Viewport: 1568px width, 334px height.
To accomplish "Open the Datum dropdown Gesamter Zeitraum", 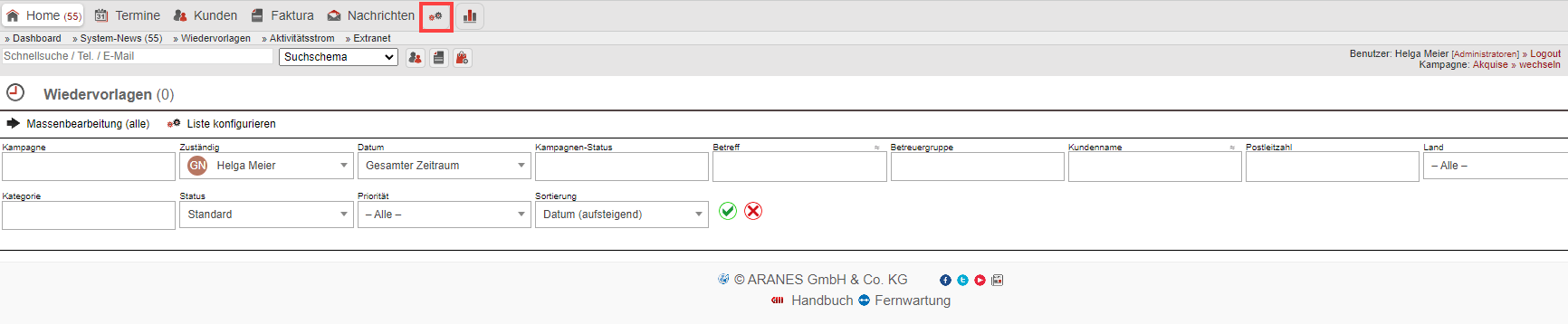I will 444,166.
